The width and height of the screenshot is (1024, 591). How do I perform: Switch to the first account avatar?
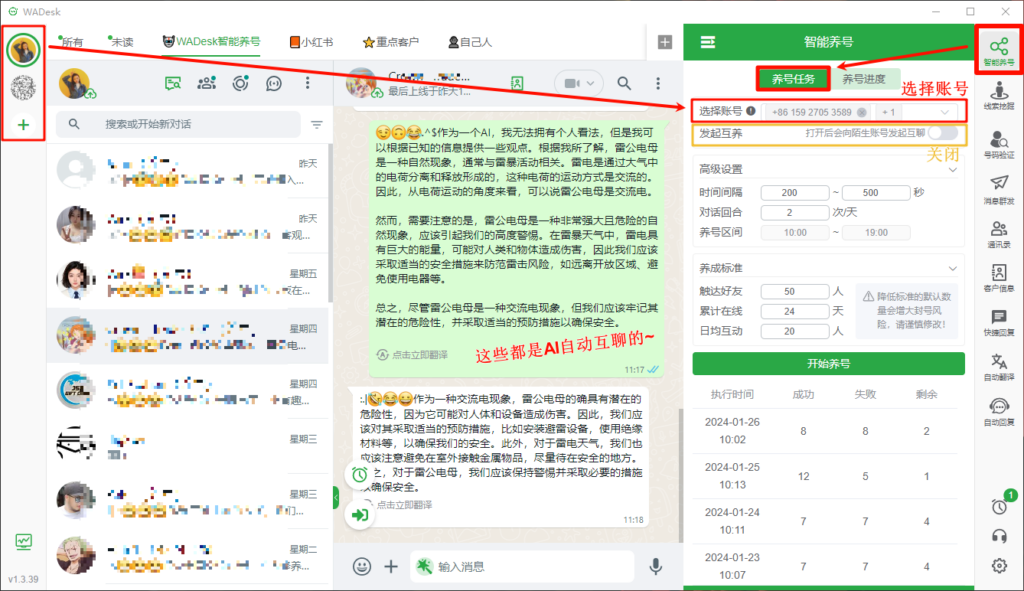coord(24,50)
